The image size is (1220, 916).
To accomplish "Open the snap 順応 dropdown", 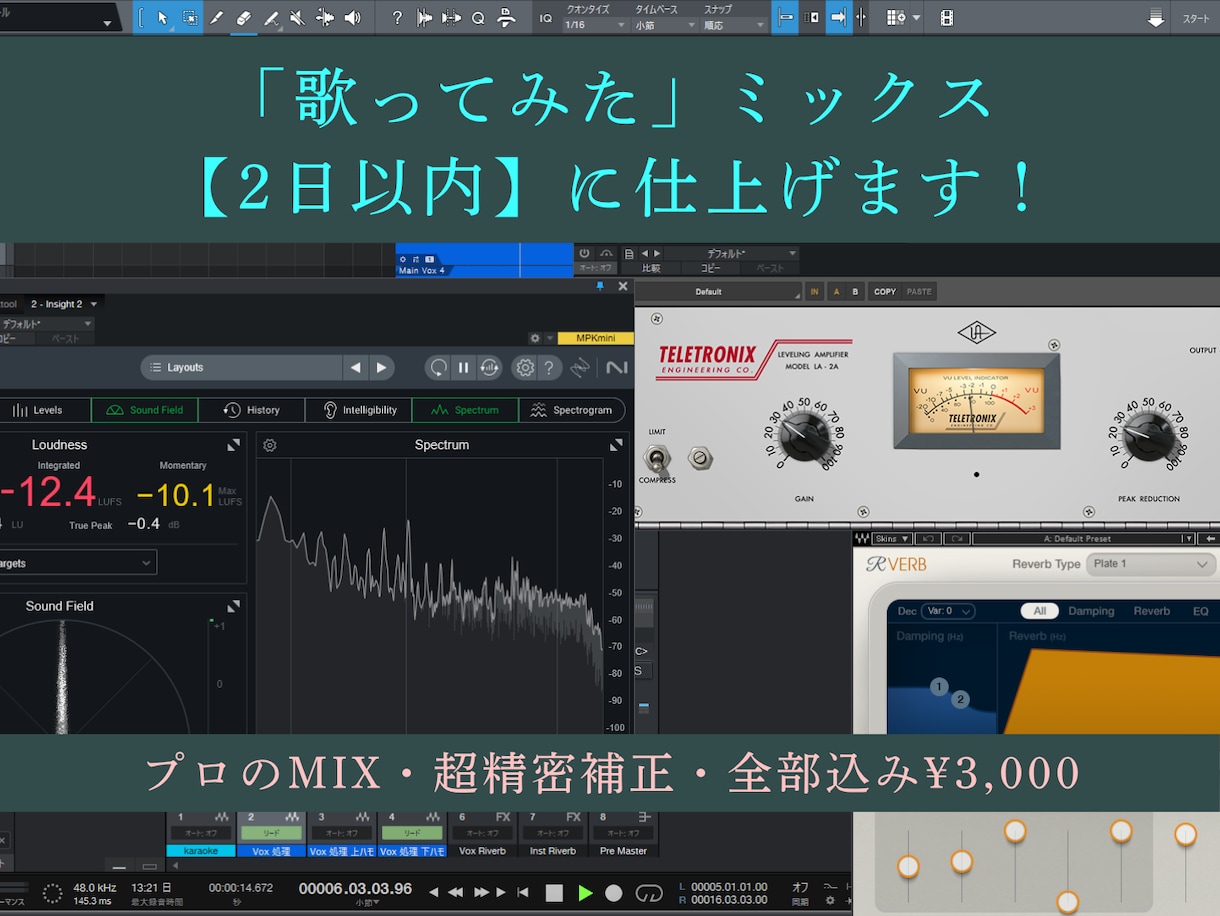I will point(733,25).
